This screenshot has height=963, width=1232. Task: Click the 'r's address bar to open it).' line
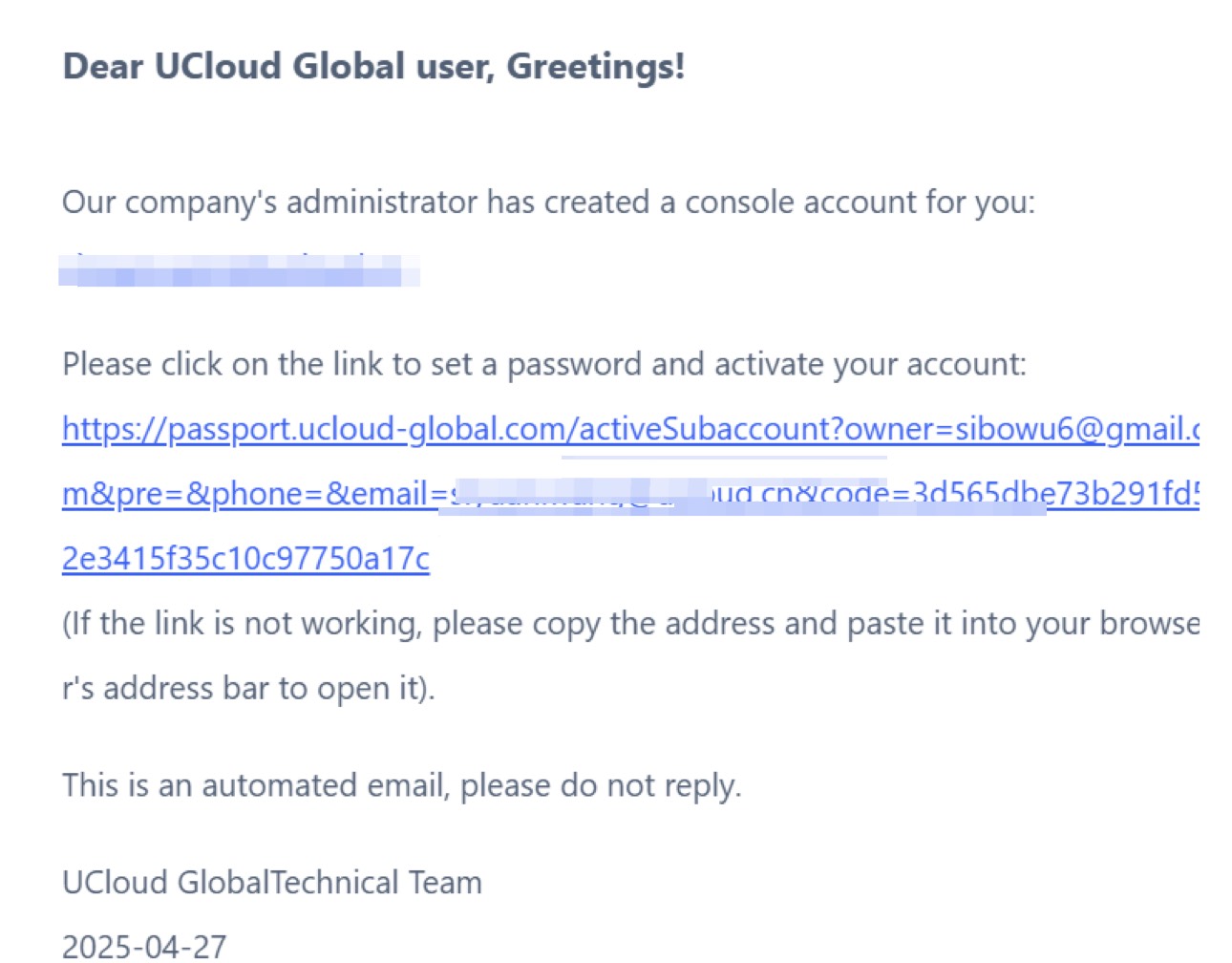(x=248, y=689)
